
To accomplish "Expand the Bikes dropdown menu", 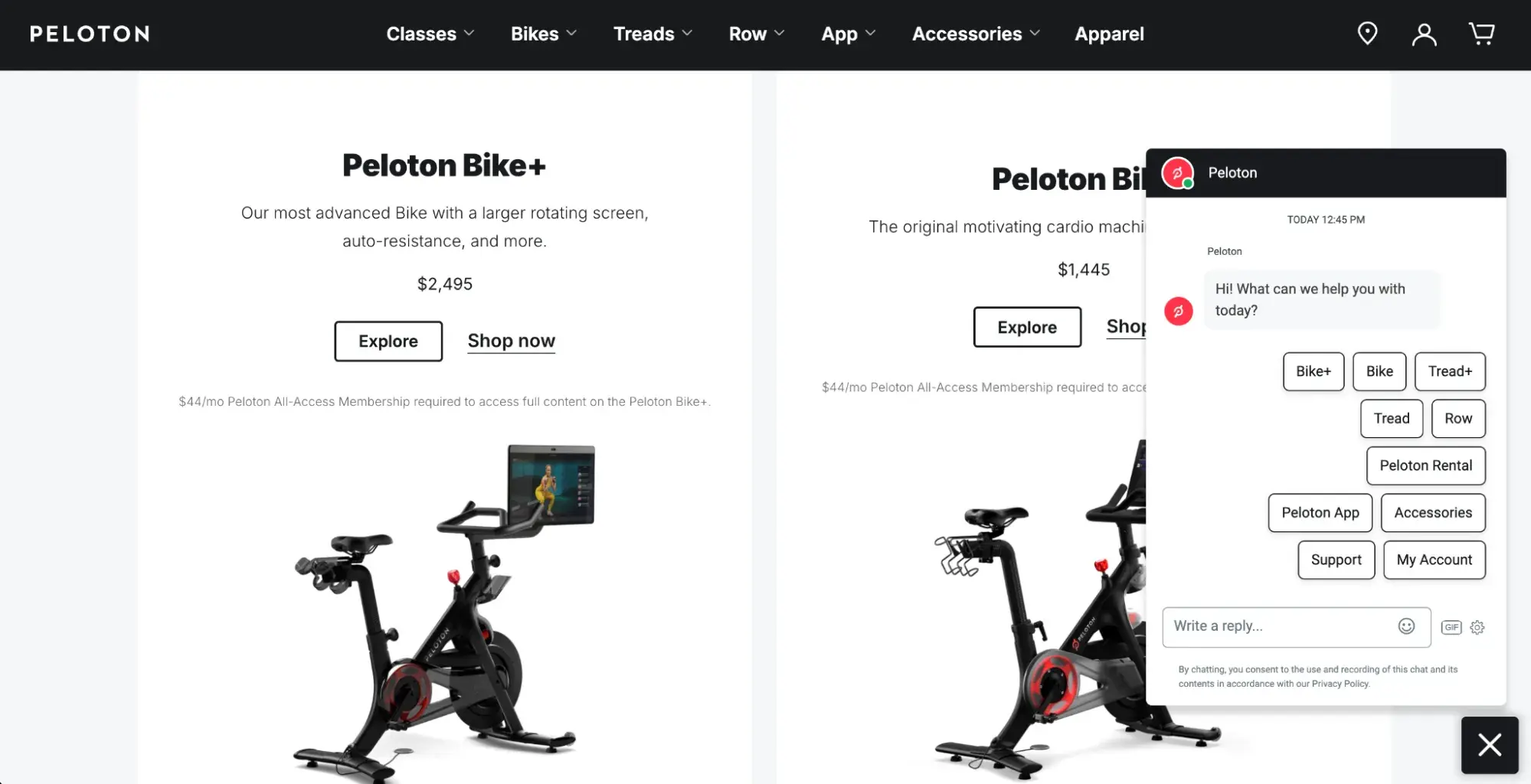I will point(544,34).
